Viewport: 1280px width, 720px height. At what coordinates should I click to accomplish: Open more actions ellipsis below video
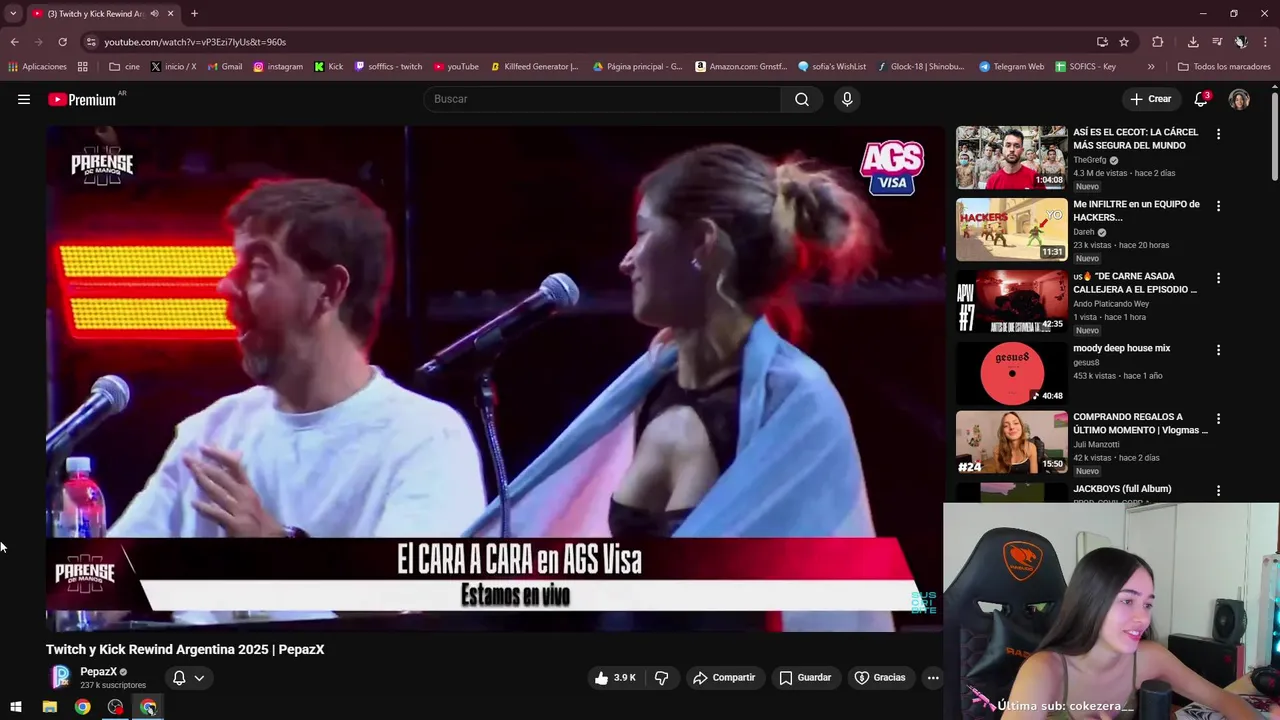point(933,678)
